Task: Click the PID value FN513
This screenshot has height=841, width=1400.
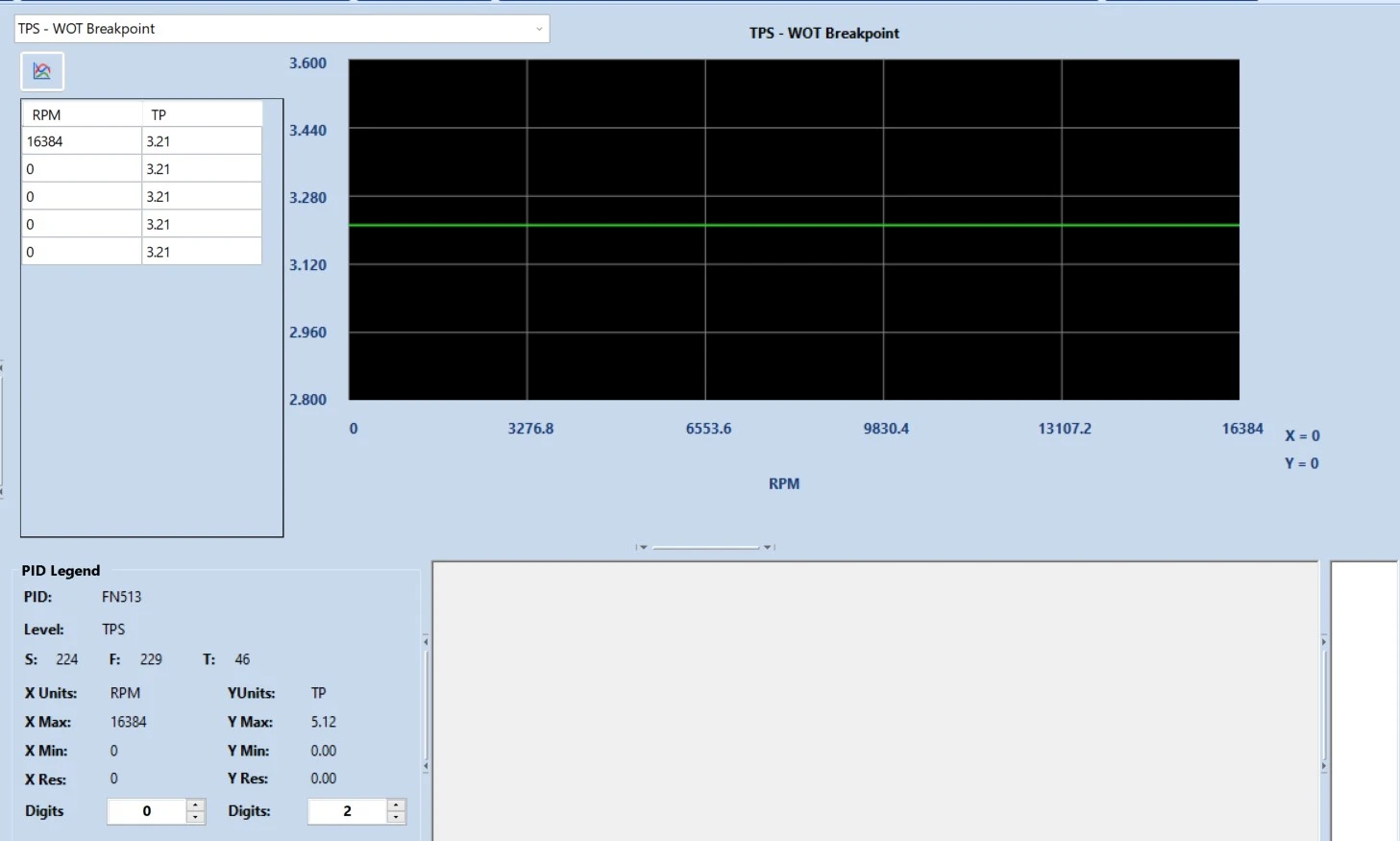Action: (122, 597)
